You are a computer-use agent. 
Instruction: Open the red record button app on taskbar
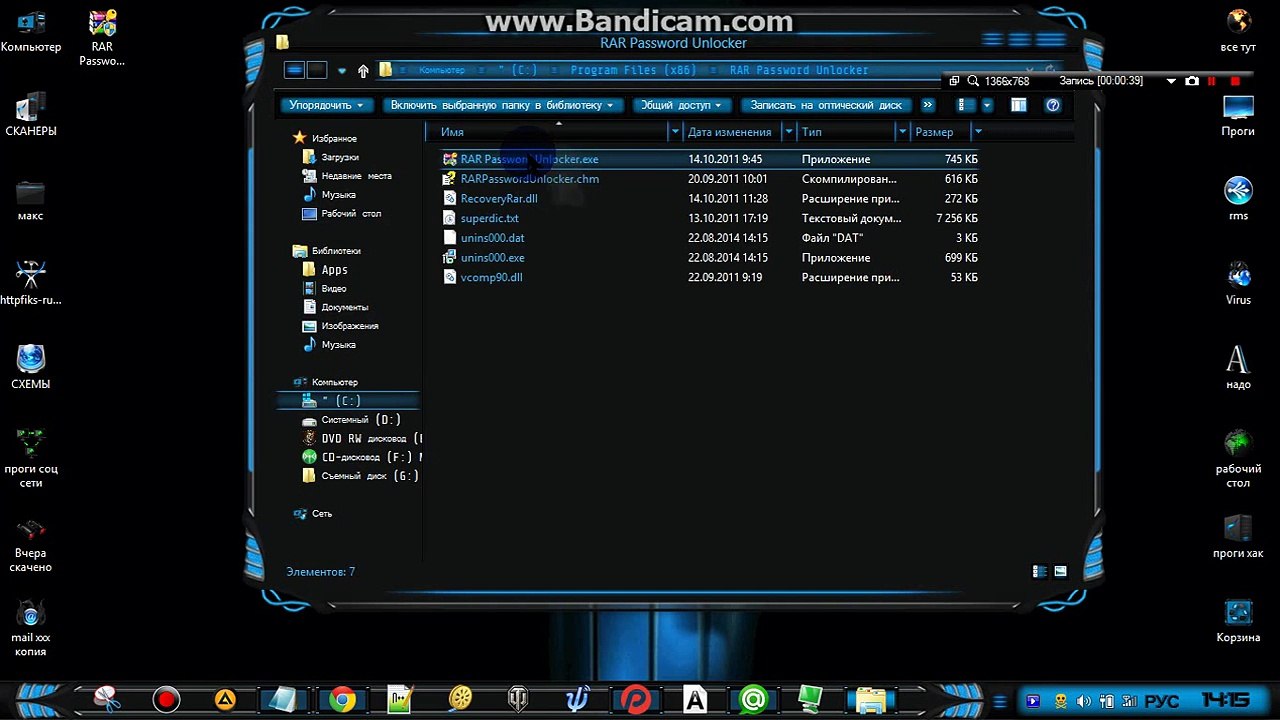[167, 699]
